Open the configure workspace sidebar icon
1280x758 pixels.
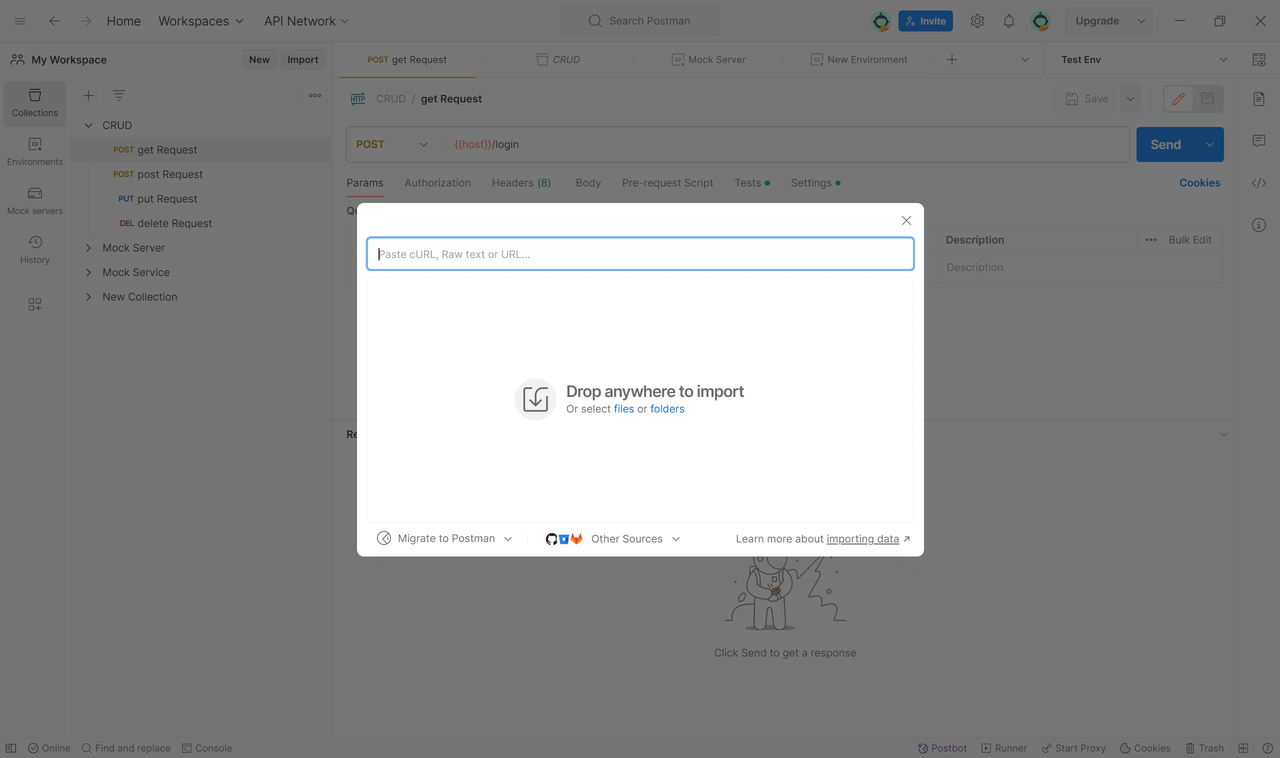[x=35, y=304]
